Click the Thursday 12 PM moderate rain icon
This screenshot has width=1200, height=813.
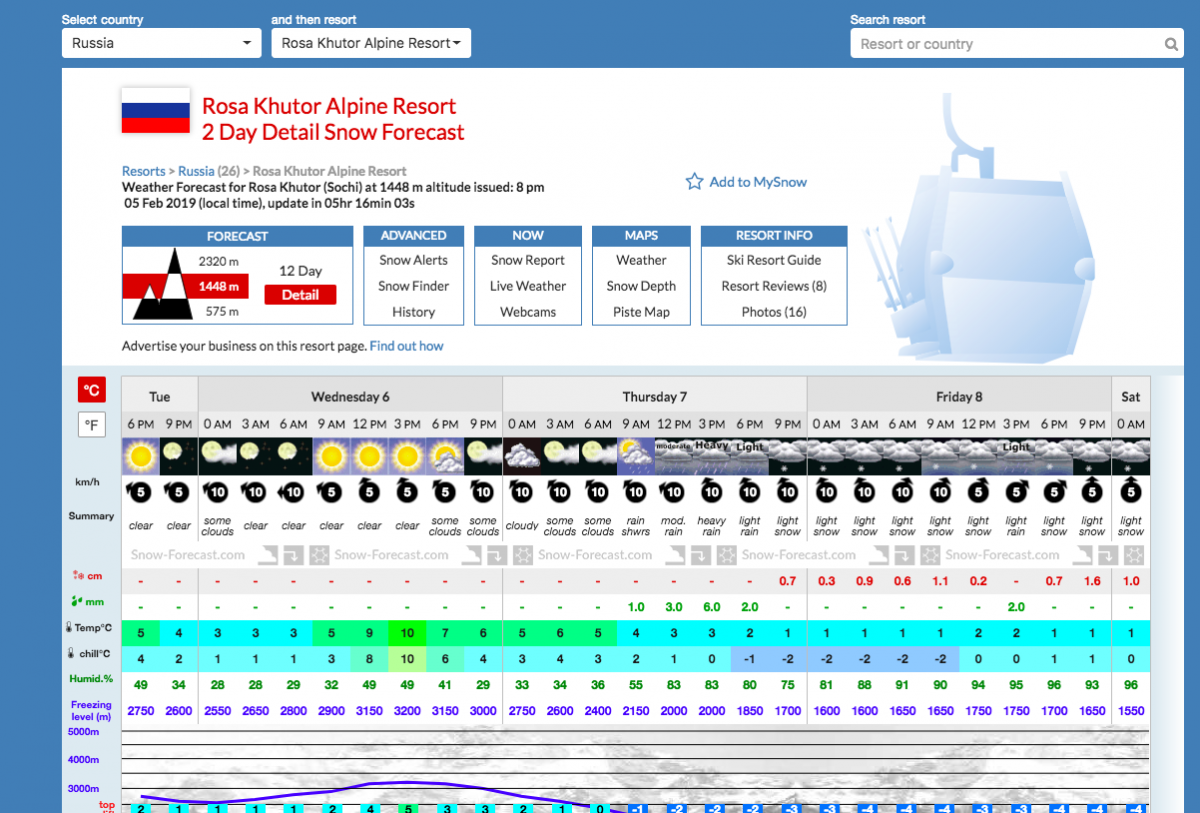pyautogui.click(x=673, y=456)
